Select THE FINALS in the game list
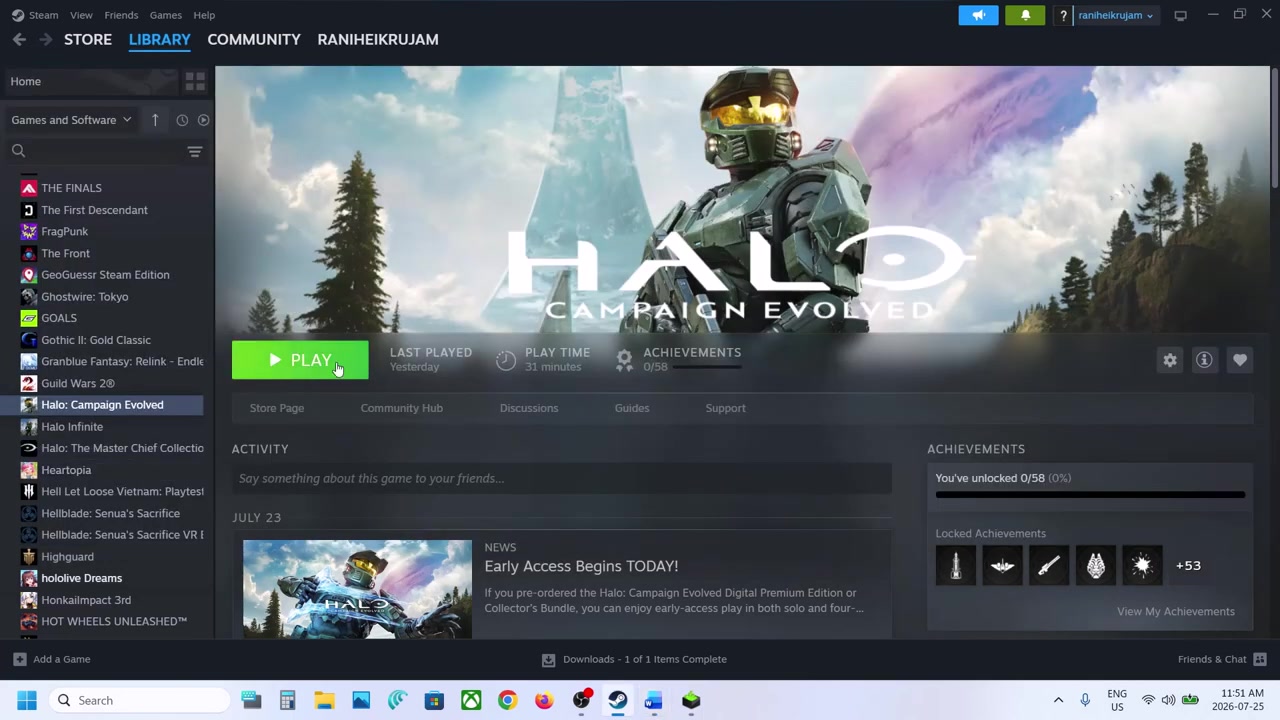 pos(71,188)
